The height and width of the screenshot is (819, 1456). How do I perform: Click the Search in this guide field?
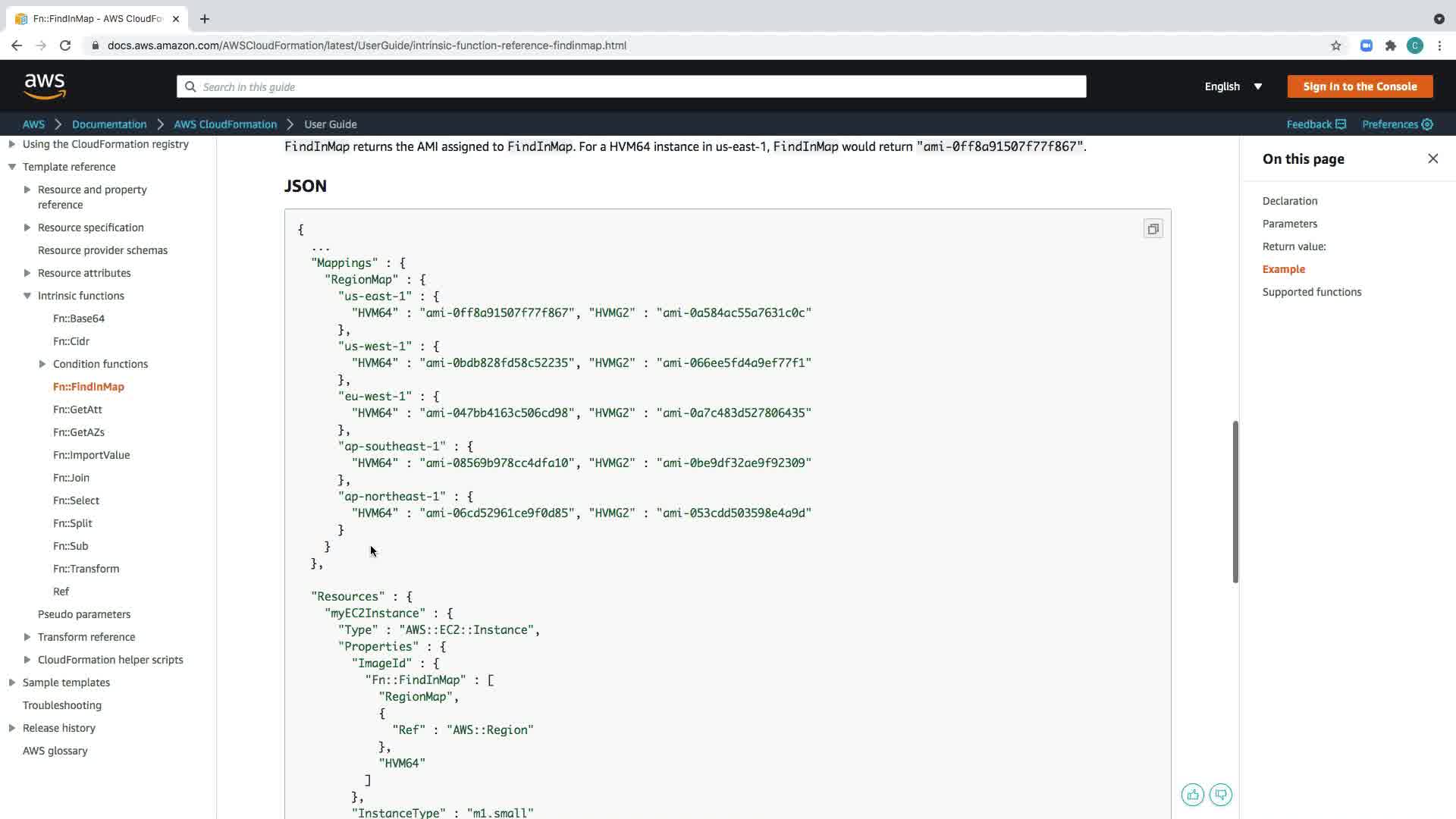click(631, 86)
